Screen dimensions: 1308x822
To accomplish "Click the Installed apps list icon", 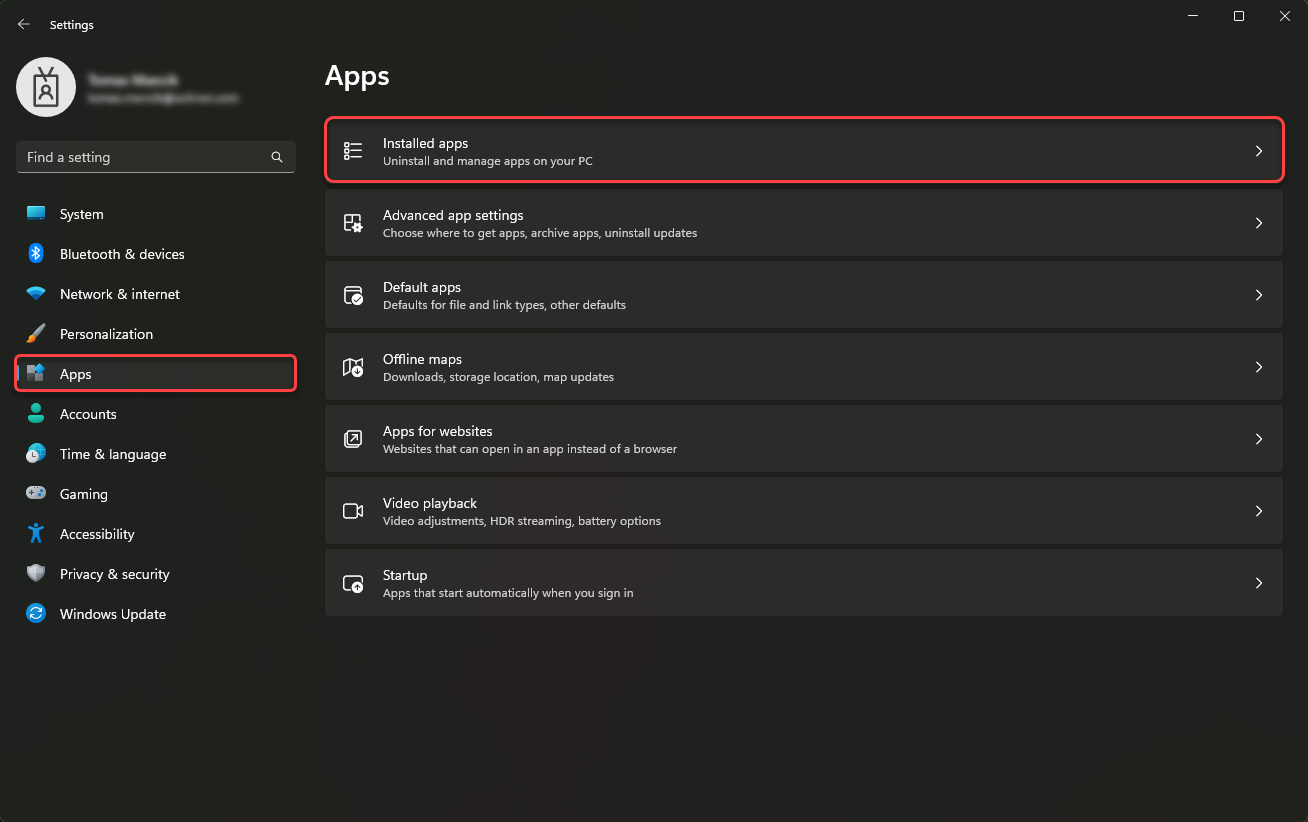I will tap(353, 151).
